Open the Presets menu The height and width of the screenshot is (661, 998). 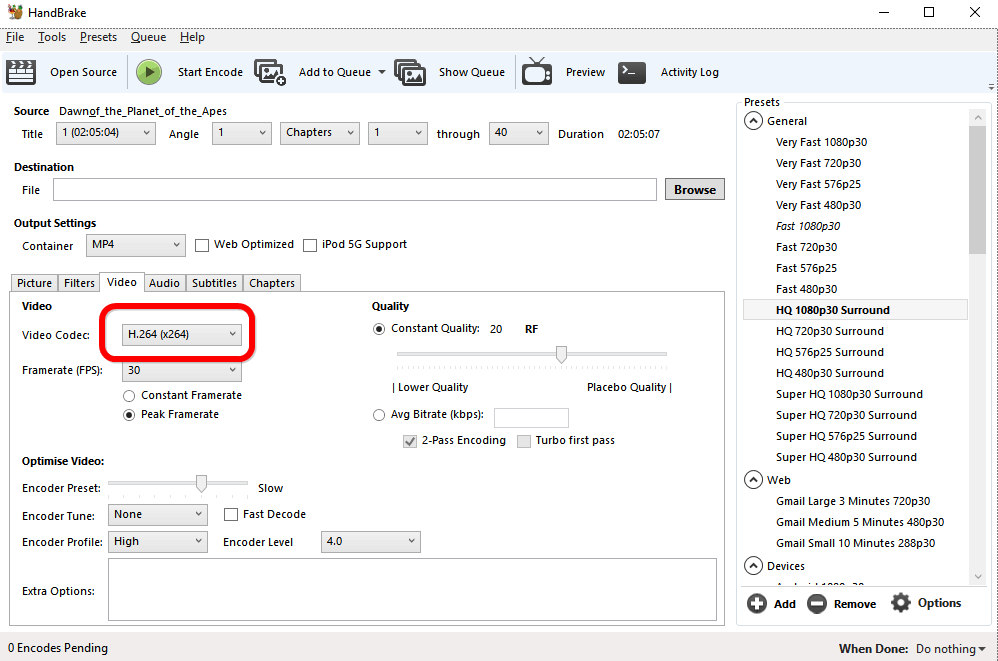[99, 37]
